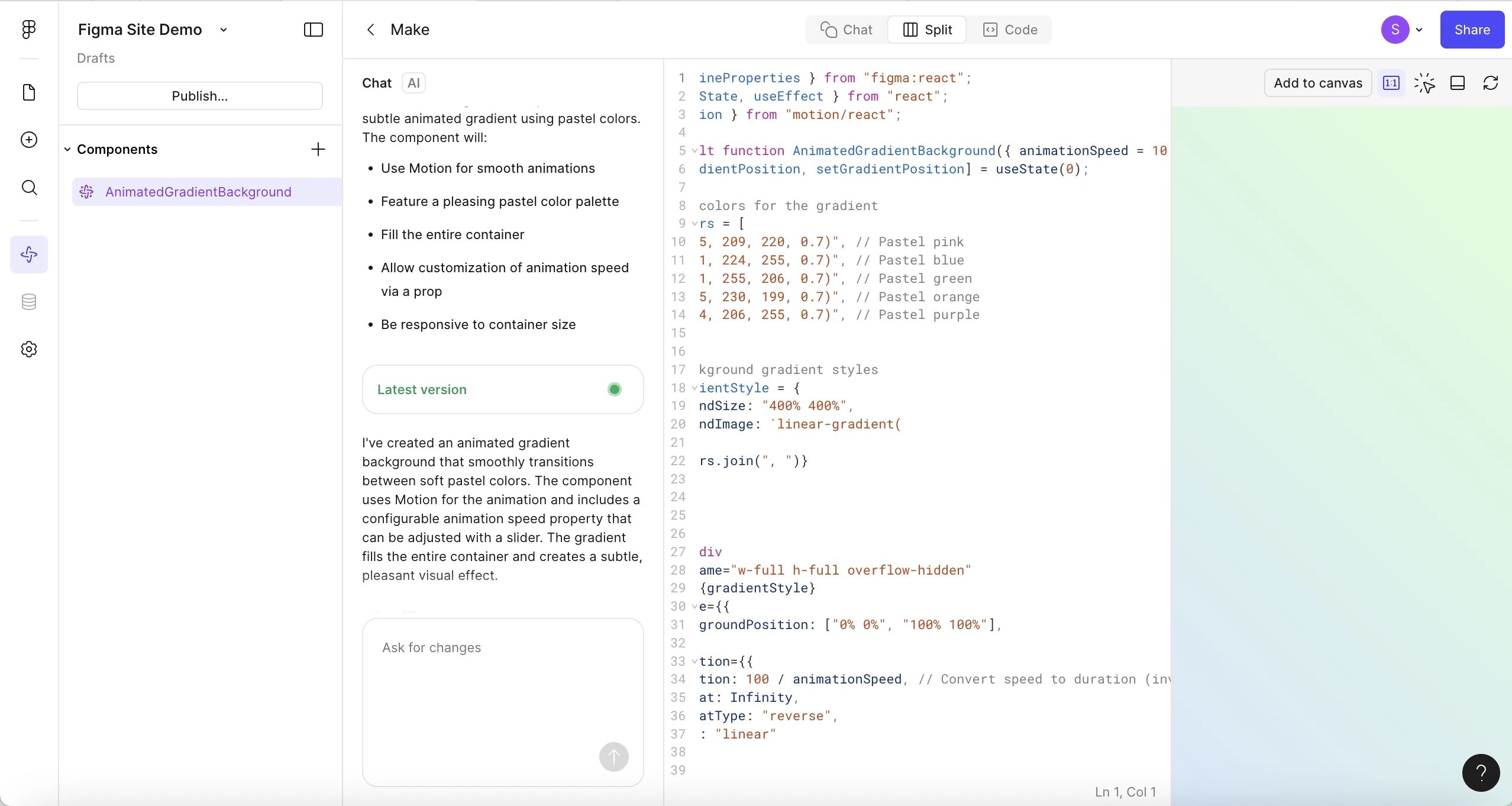Viewport: 1512px width, 806px height.
Task: Collapse the code fold at line 9
Action: pos(694,224)
